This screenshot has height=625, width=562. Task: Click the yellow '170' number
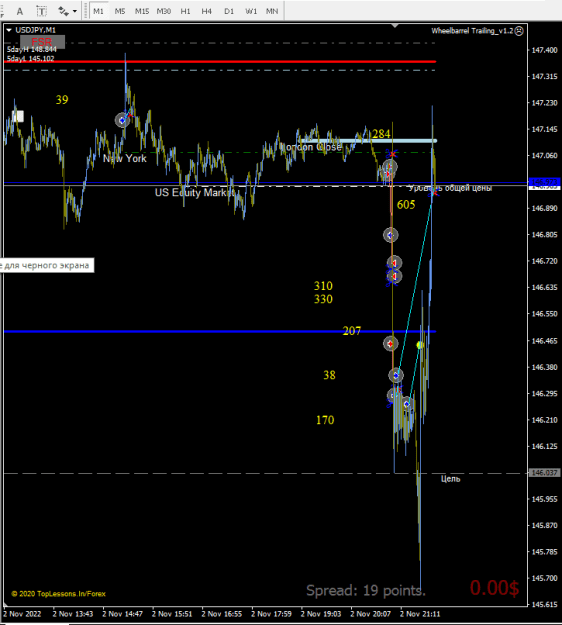325,420
